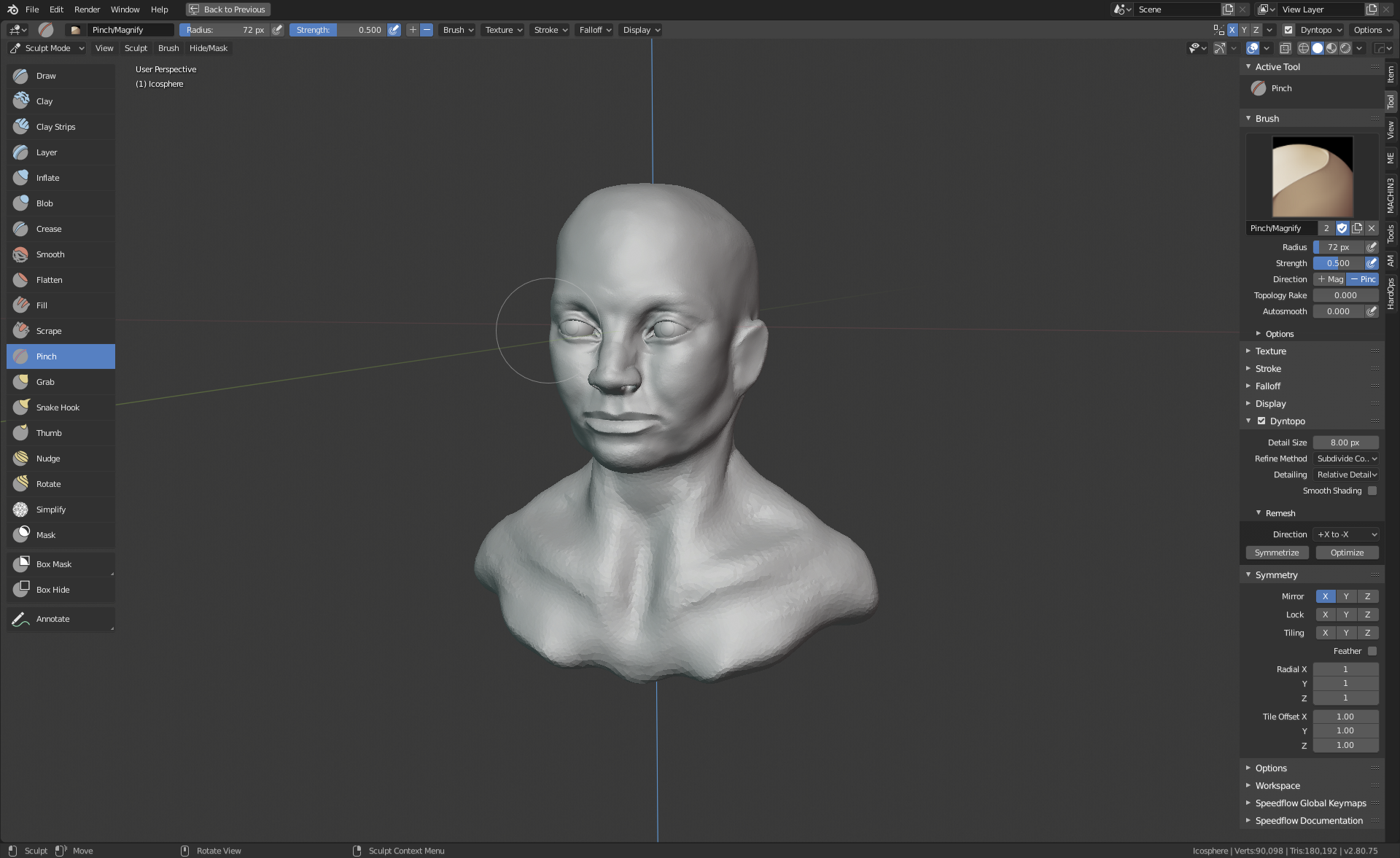Select the Inflate brush tool
The width and height of the screenshot is (1400, 858).
coord(47,178)
